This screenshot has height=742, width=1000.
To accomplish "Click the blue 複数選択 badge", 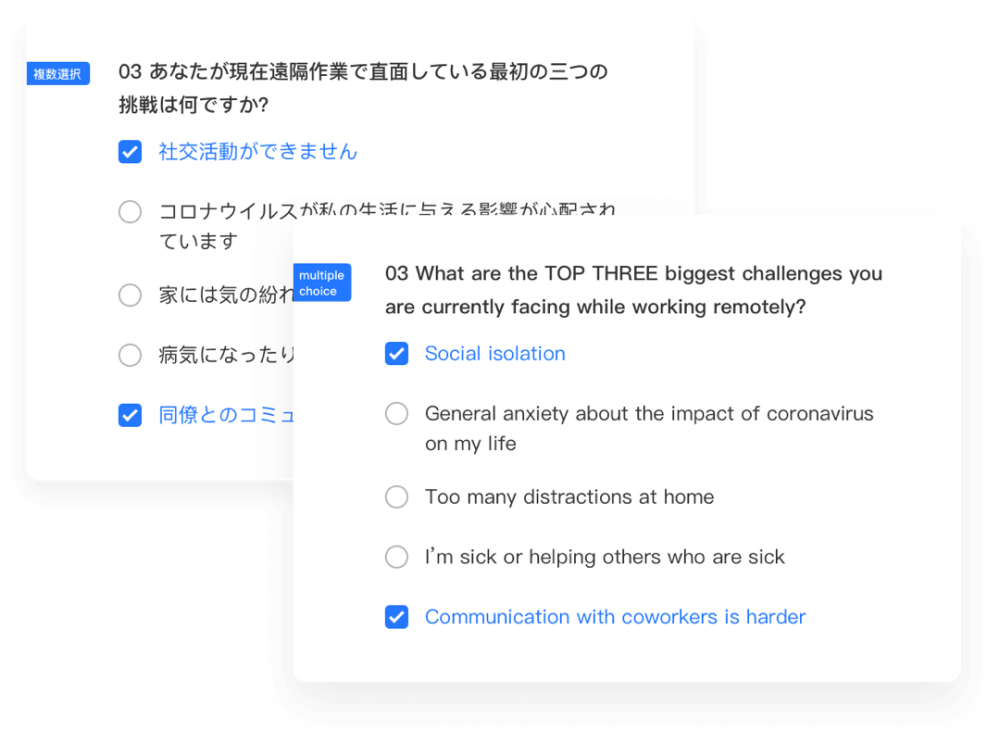I will [58, 74].
